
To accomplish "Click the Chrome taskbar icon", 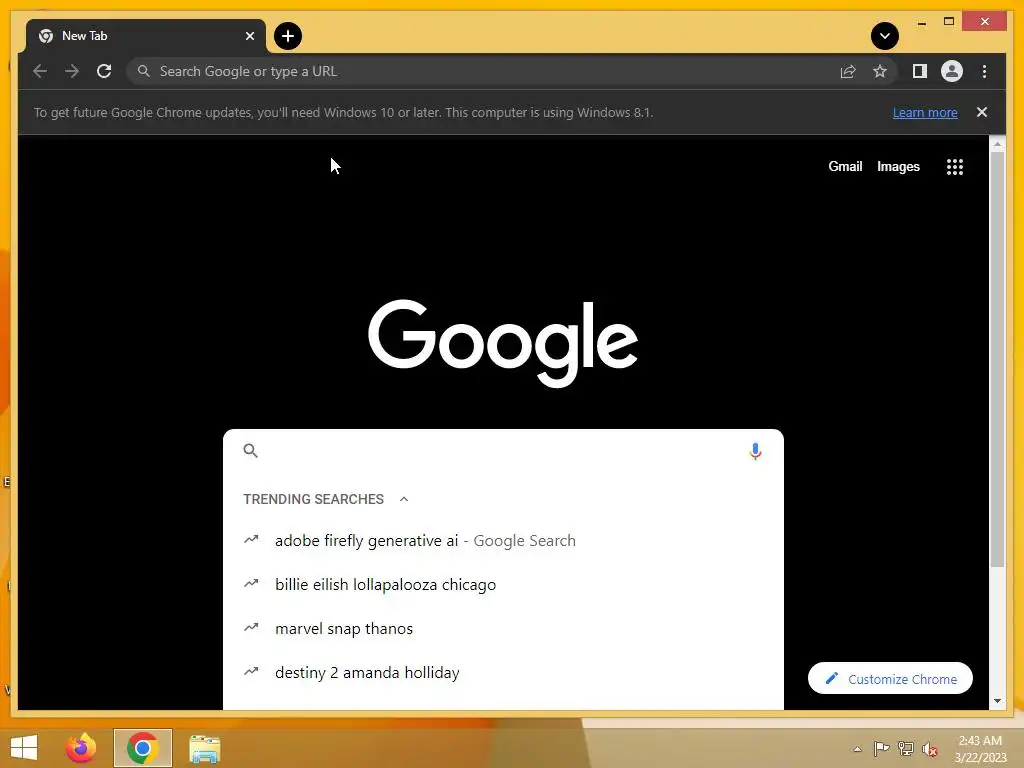I will [x=142, y=748].
